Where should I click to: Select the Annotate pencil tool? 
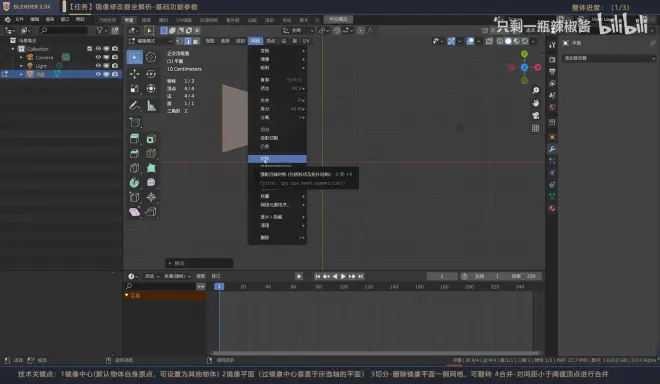[134, 106]
